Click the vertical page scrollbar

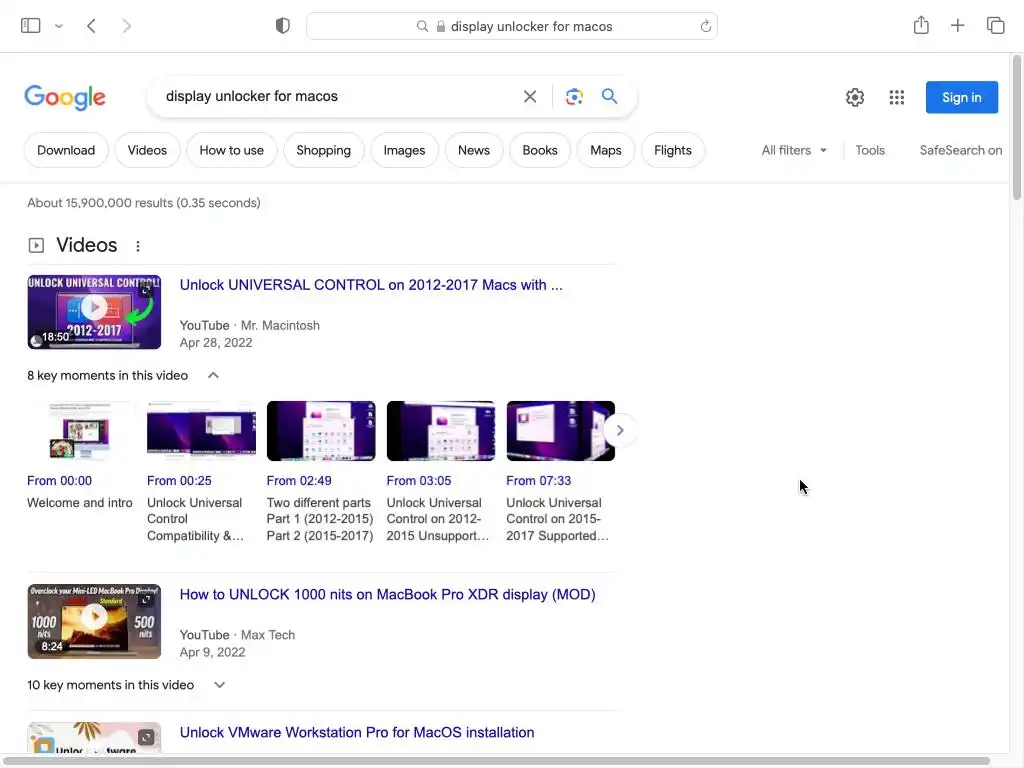click(1016, 128)
